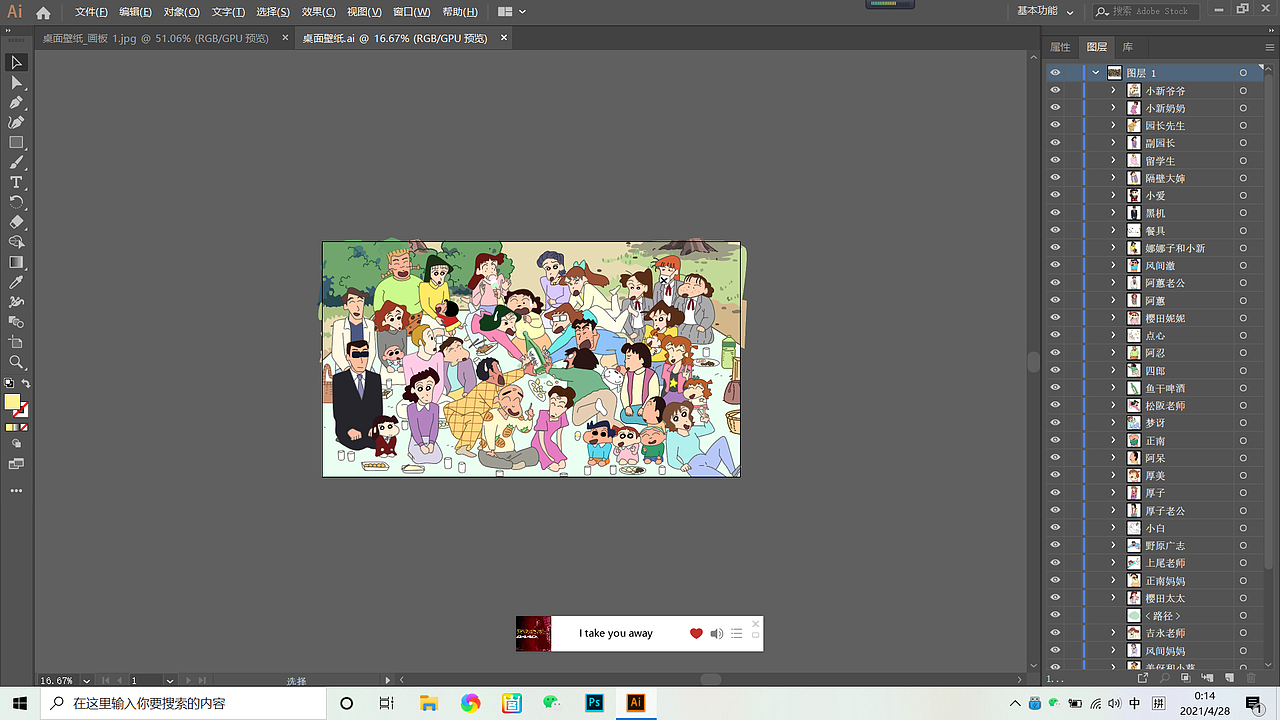This screenshot has height=720, width=1280.
Task: Toggle visibility of 餐具 layer
Action: [1055, 230]
